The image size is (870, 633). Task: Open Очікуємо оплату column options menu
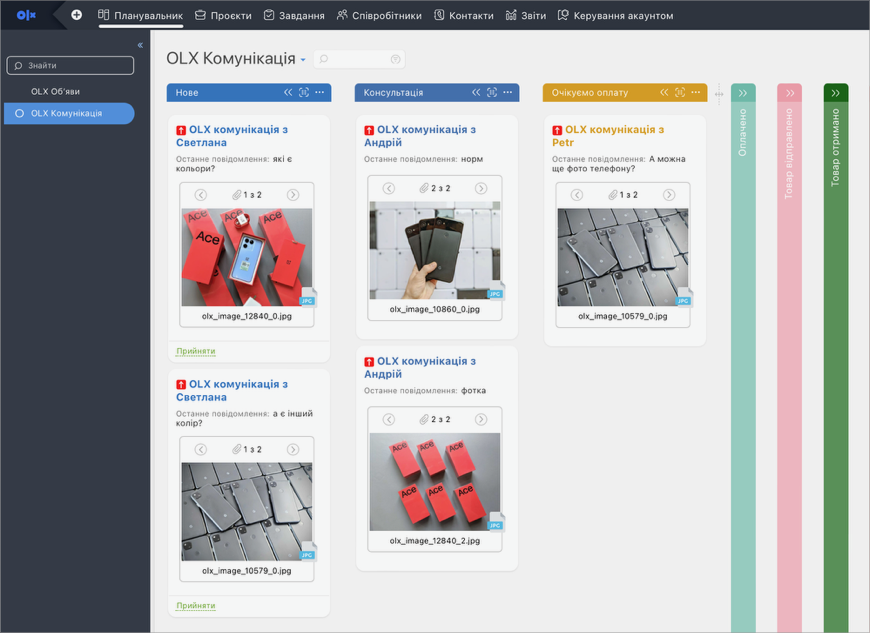point(696,92)
